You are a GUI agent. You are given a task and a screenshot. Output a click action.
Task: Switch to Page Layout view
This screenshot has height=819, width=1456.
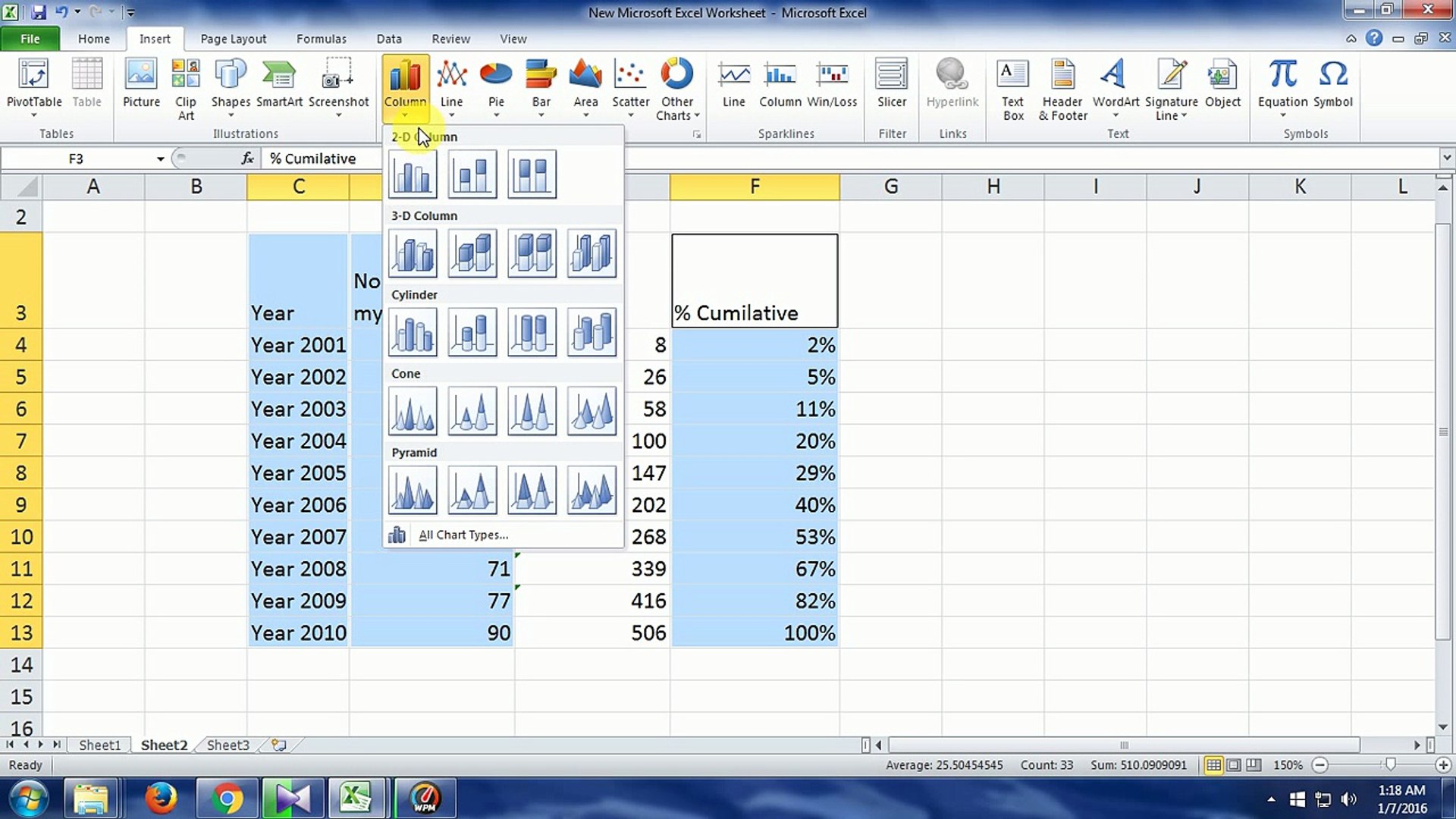point(1235,765)
